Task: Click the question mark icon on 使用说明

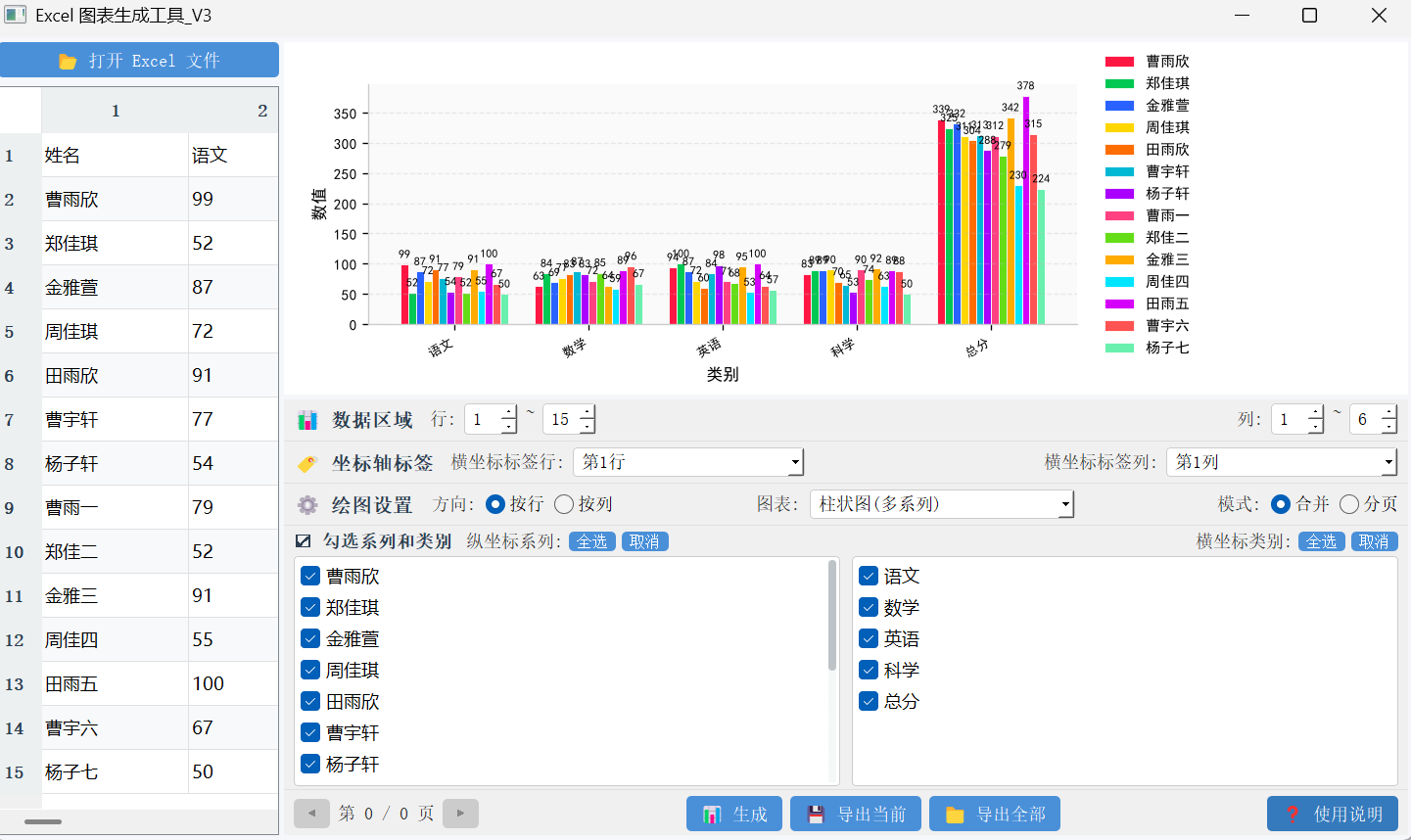Action: click(x=1293, y=815)
